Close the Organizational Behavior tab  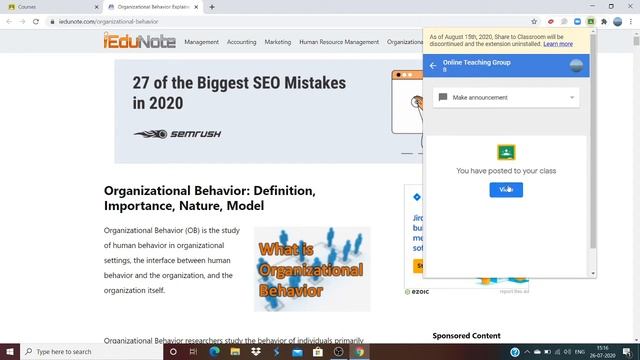tap(196, 7)
